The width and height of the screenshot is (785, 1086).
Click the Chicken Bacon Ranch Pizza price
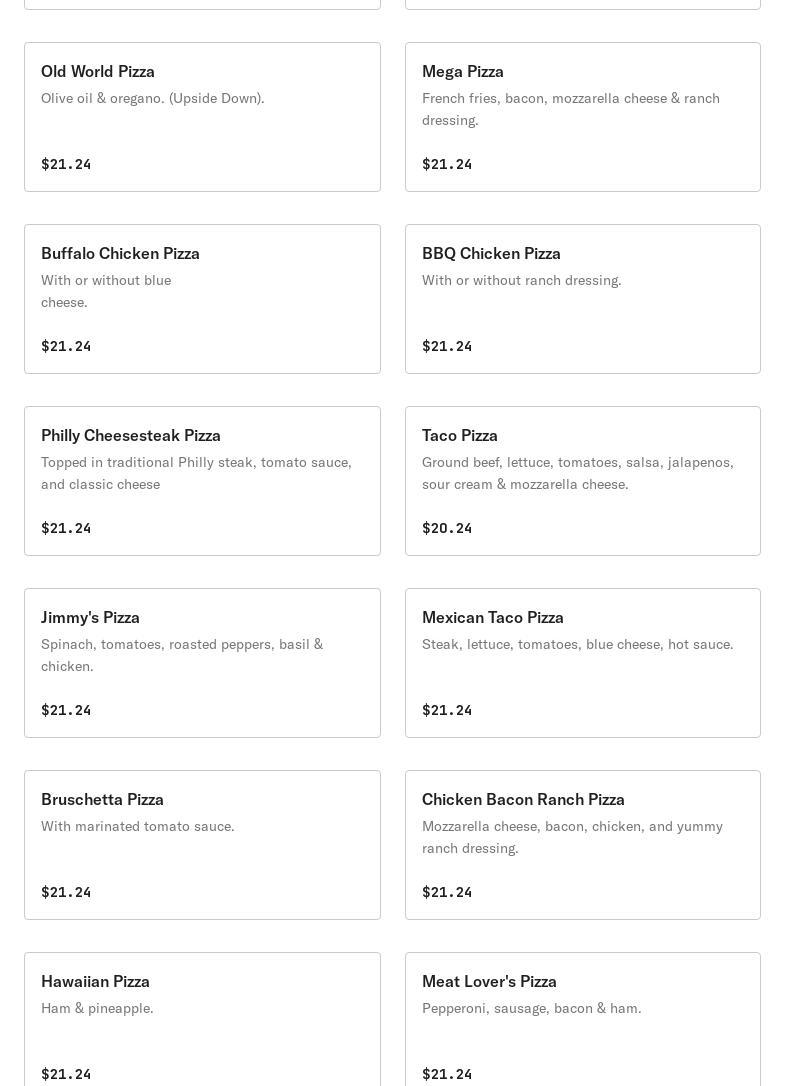pyautogui.click(x=447, y=892)
